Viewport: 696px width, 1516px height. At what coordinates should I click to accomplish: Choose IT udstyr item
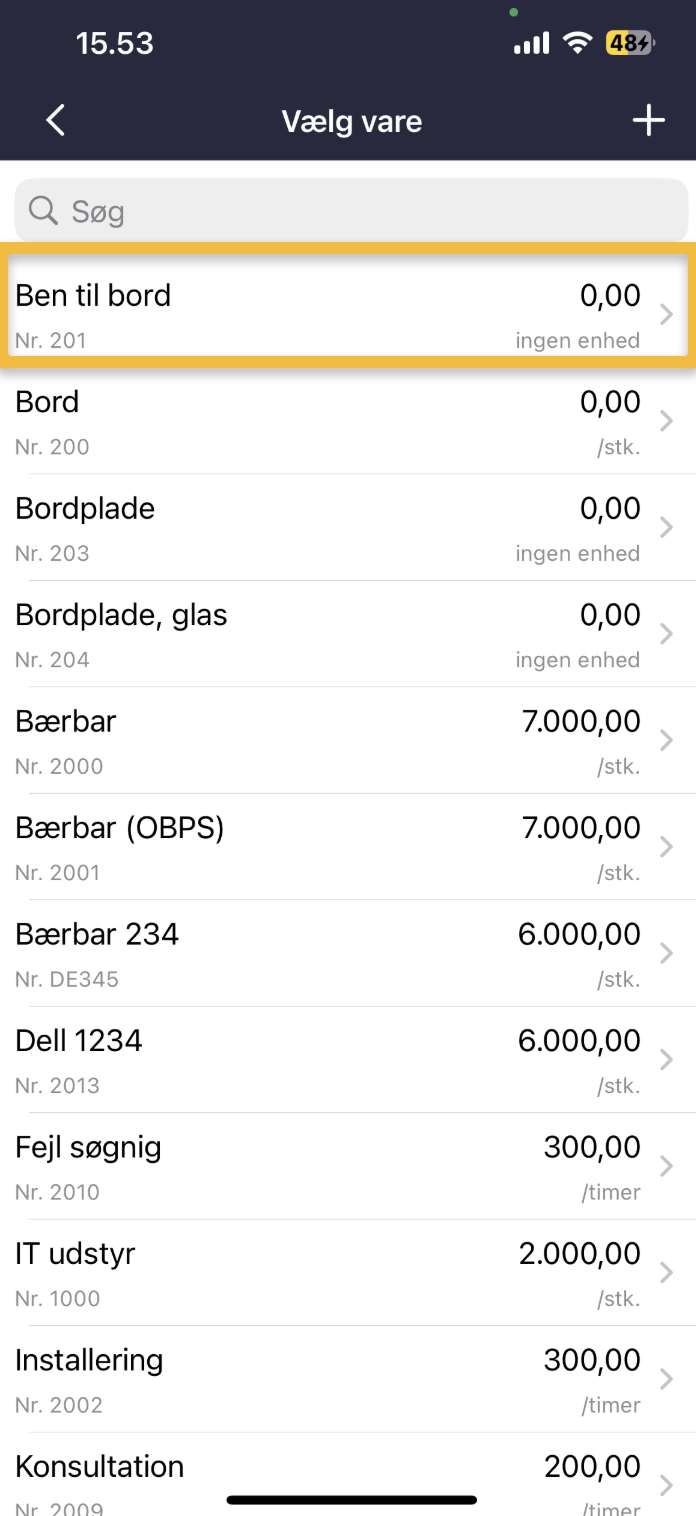(300, 1273)
